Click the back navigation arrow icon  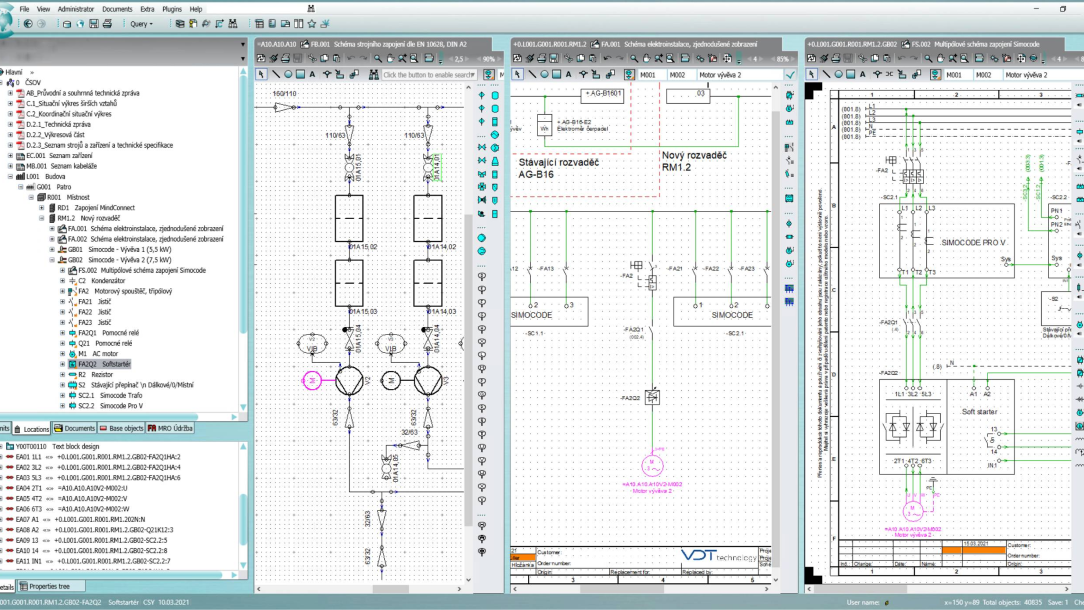coord(27,23)
